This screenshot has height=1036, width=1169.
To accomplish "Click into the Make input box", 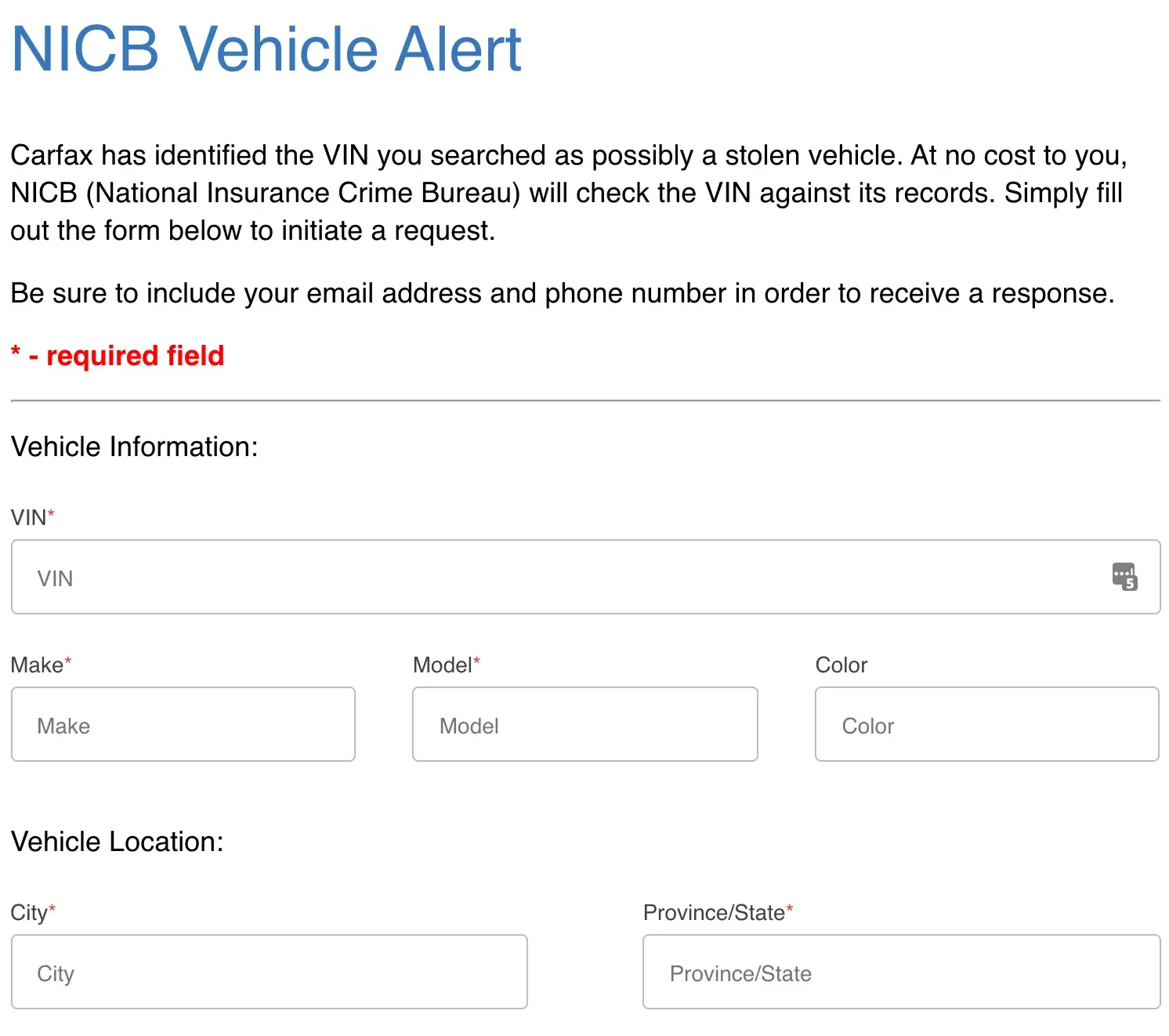I will click(183, 725).
